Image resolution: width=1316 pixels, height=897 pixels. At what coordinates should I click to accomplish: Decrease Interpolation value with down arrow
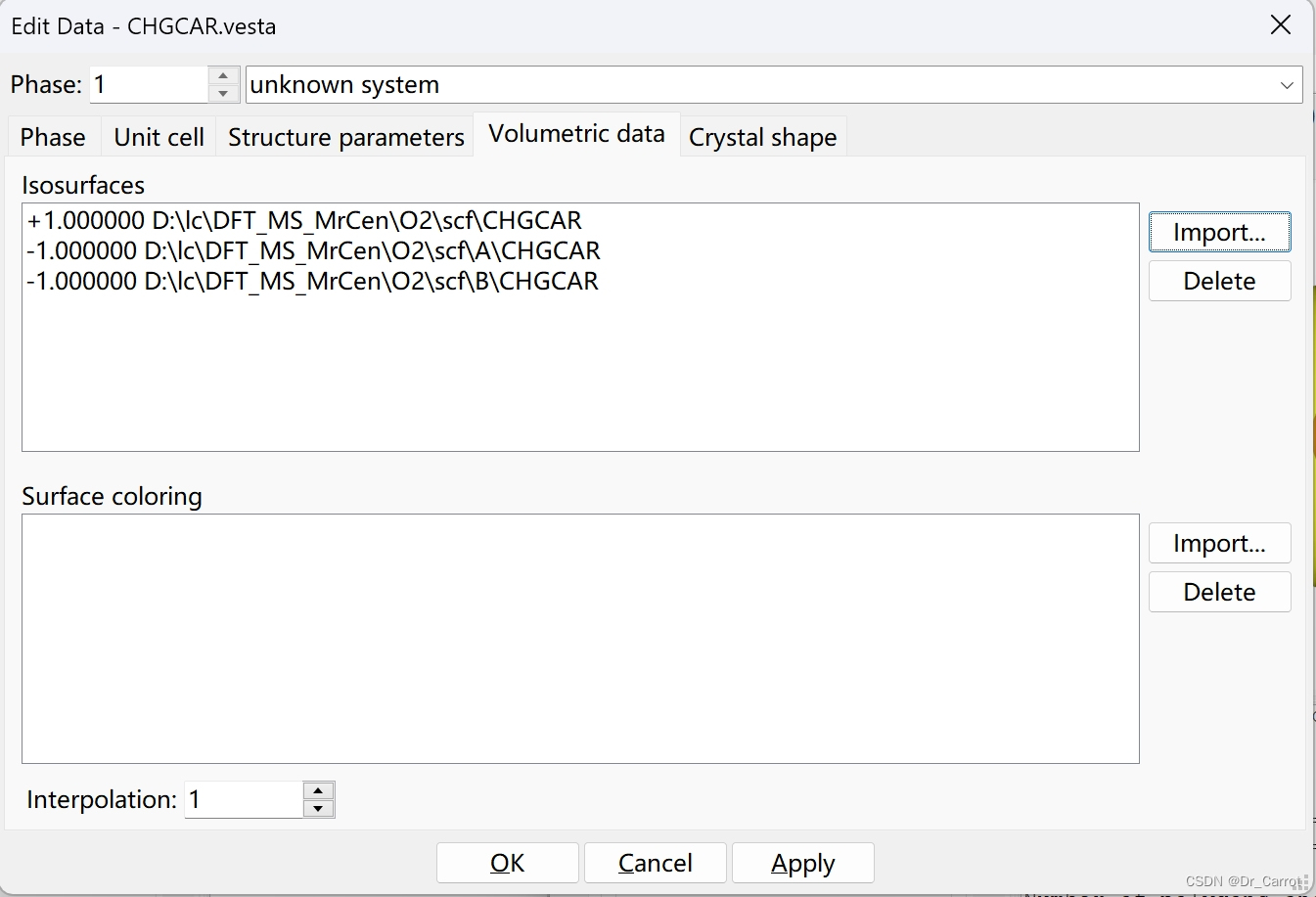coord(318,809)
